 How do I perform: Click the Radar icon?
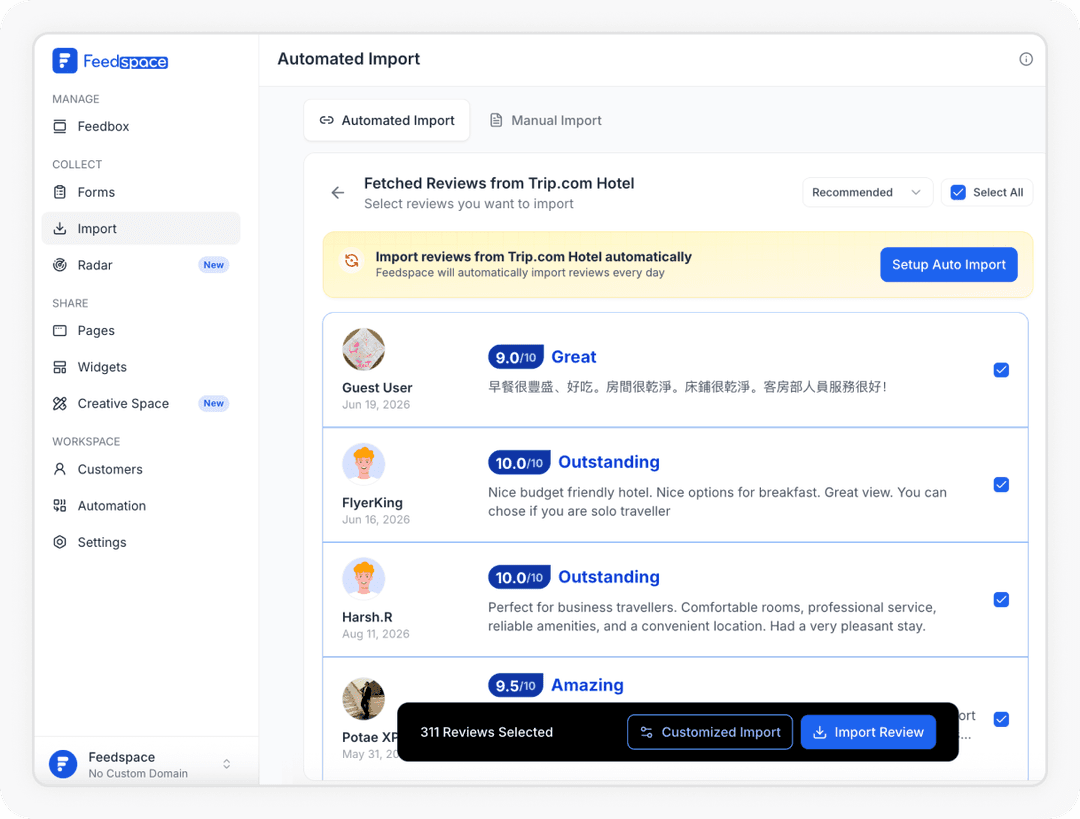[60, 265]
